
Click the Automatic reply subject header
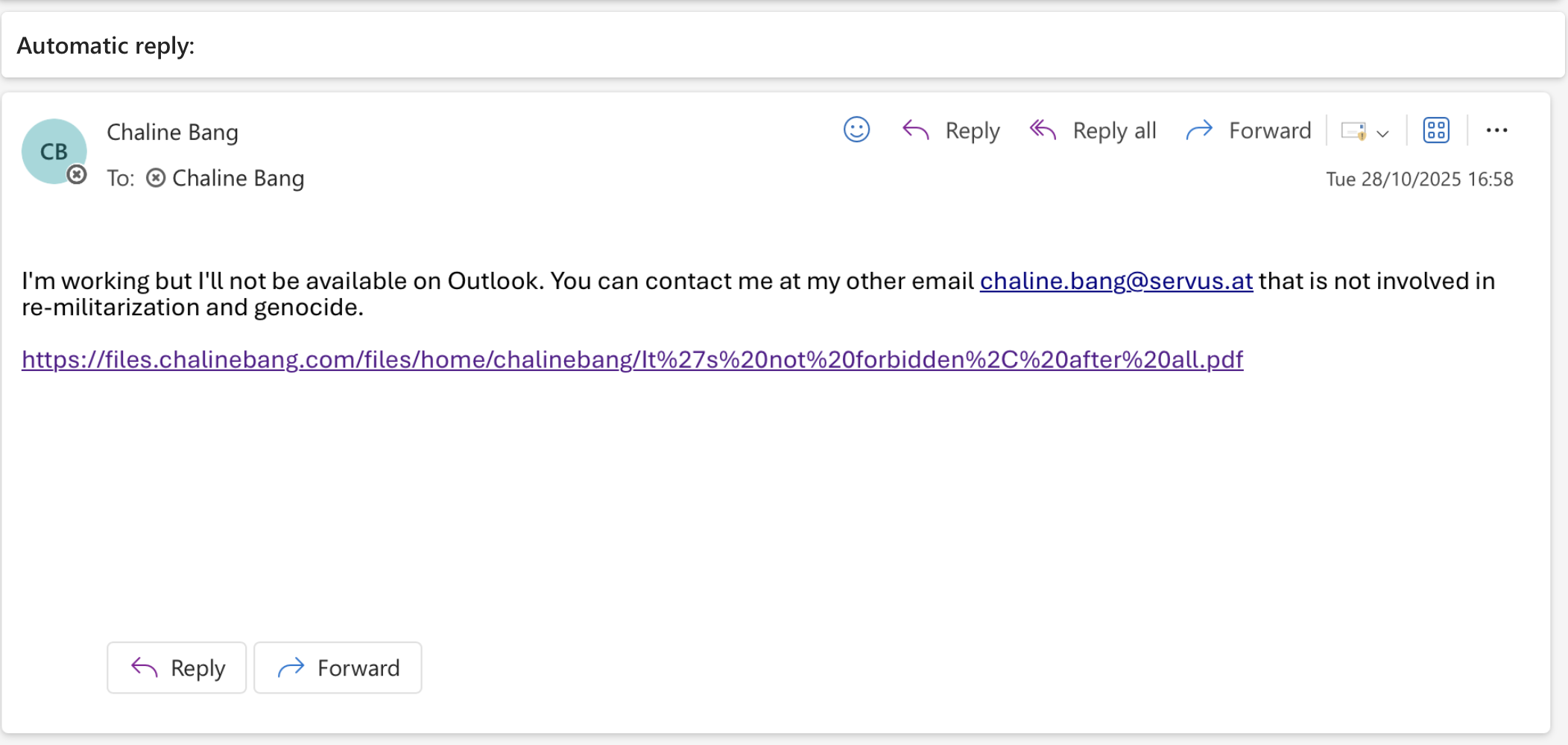click(x=106, y=45)
